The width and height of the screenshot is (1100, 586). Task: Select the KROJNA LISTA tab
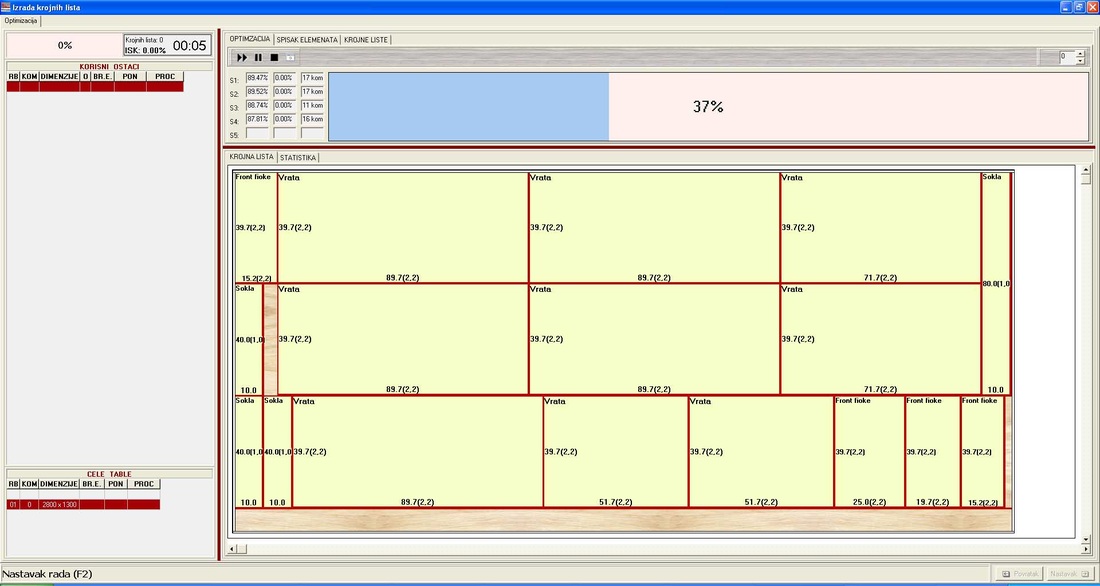tap(251, 157)
